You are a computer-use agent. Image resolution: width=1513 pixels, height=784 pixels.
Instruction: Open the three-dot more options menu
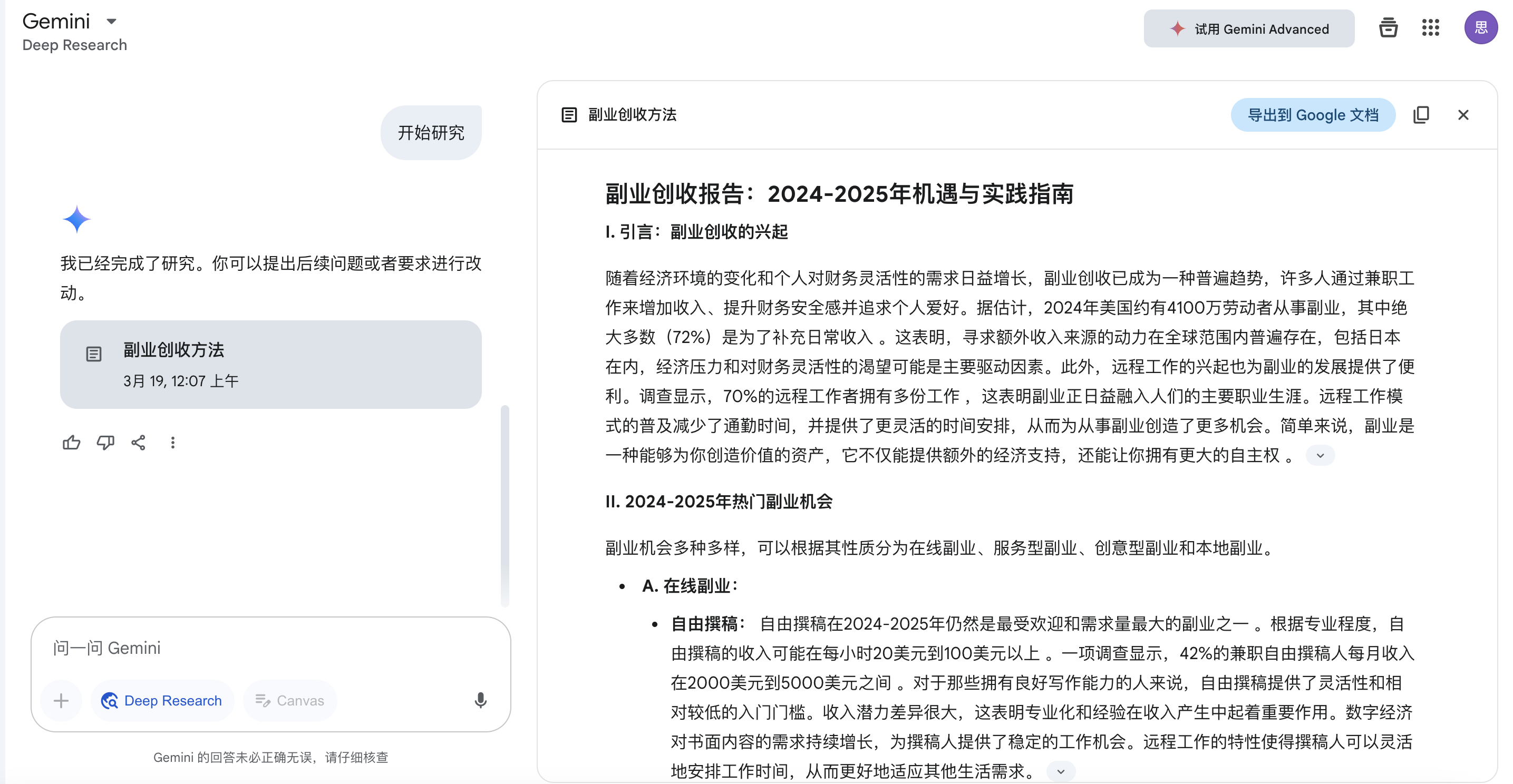(173, 443)
